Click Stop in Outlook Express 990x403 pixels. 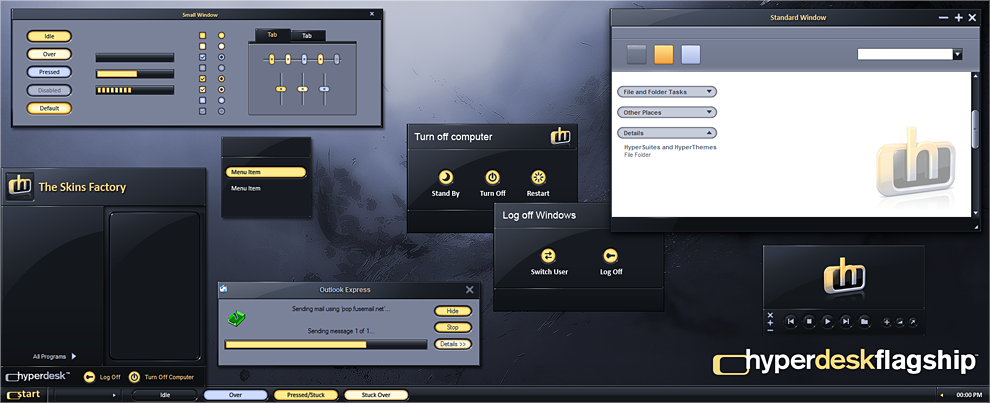tap(453, 327)
